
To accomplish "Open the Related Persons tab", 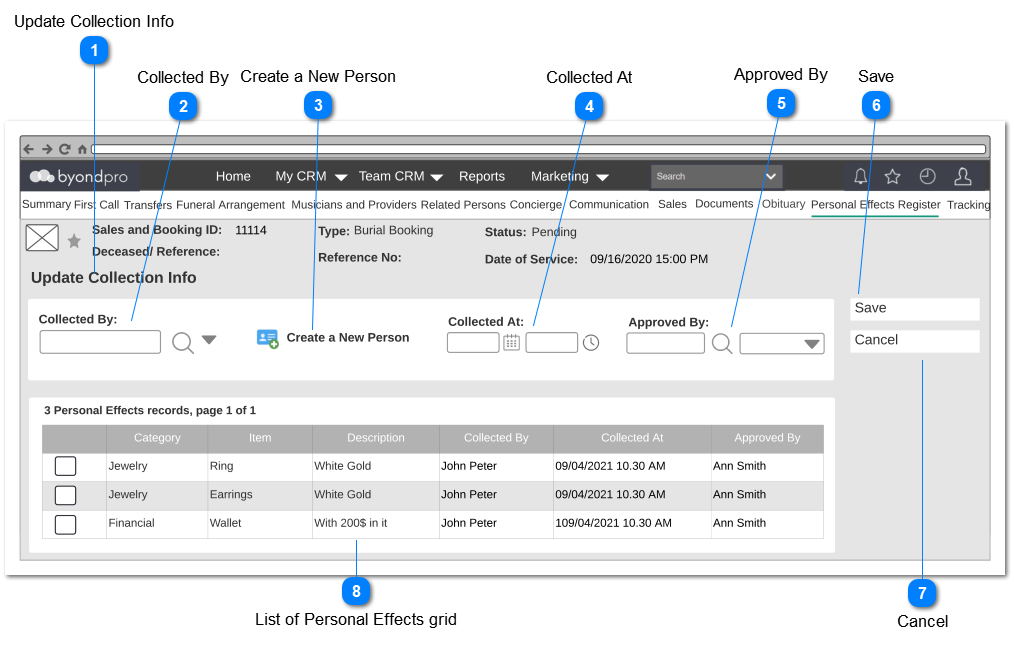I will click(463, 204).
